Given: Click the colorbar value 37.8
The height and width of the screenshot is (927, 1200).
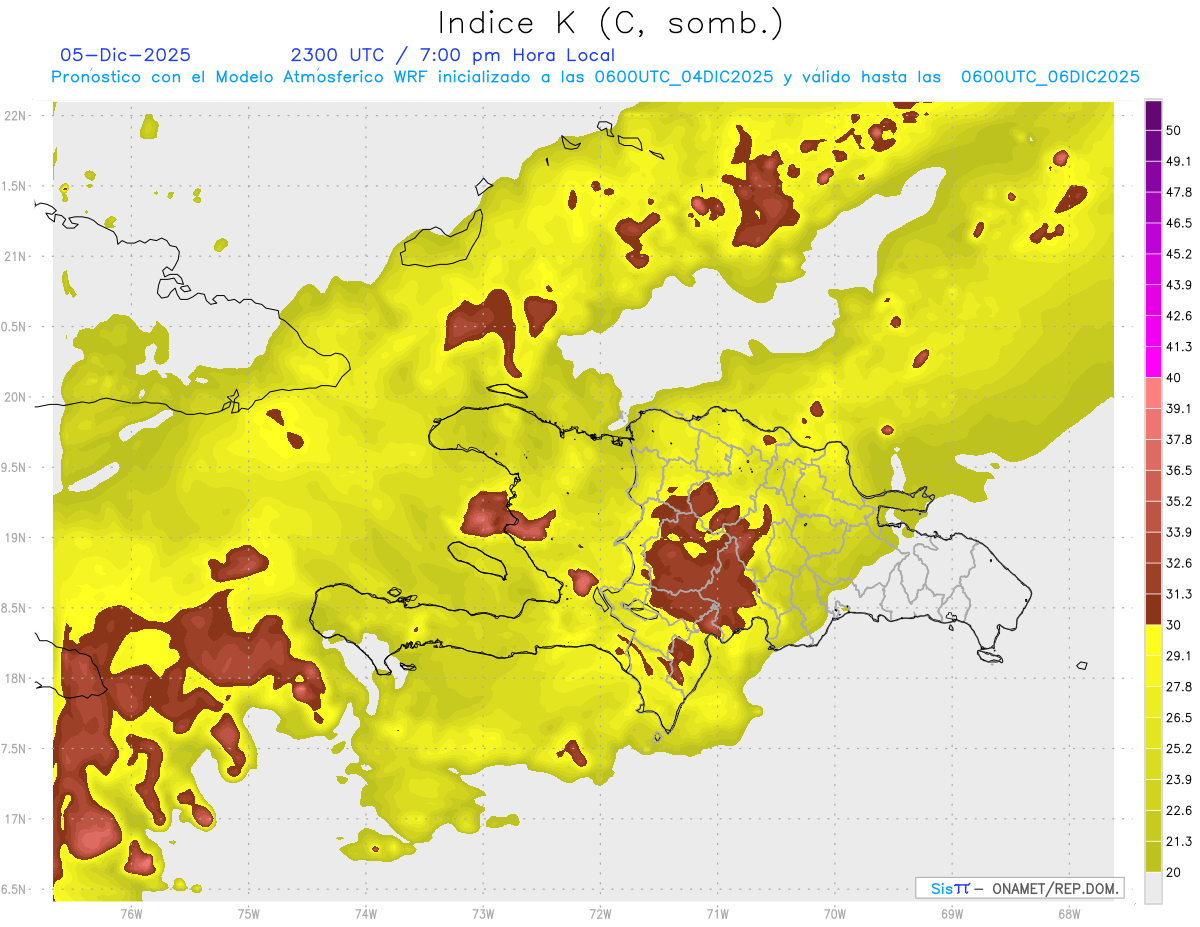Looking at the screenshot, I should tap(1178, 439).
